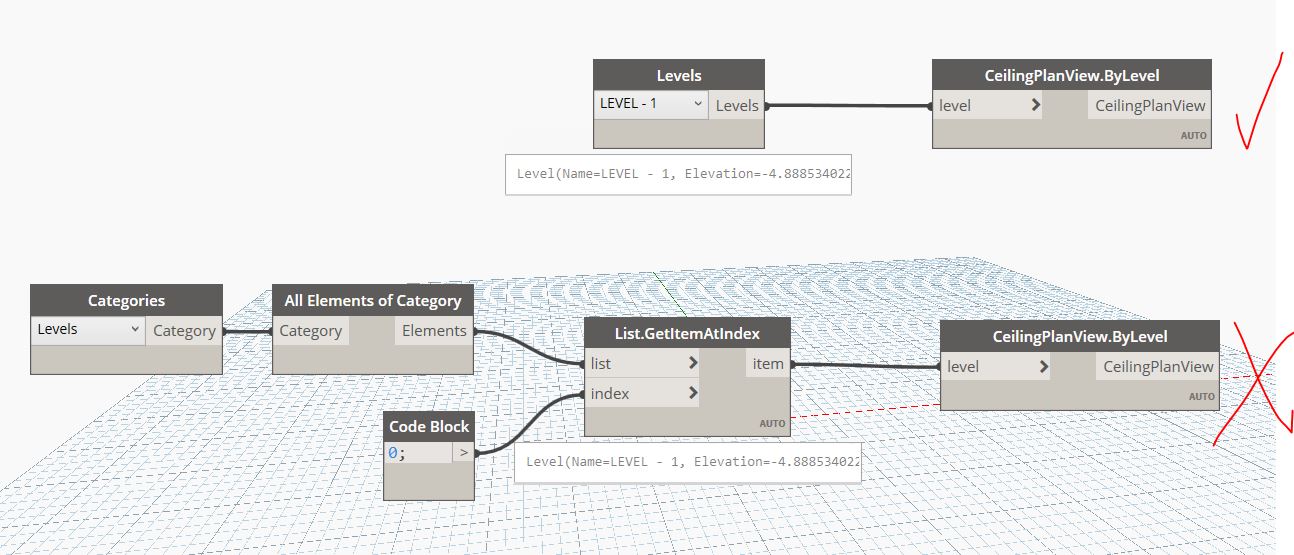Click level chevron on upper CeilingPlanView.ByLevel node
The width and height of the screenshot is (1294, 555).
[1035, 105]
